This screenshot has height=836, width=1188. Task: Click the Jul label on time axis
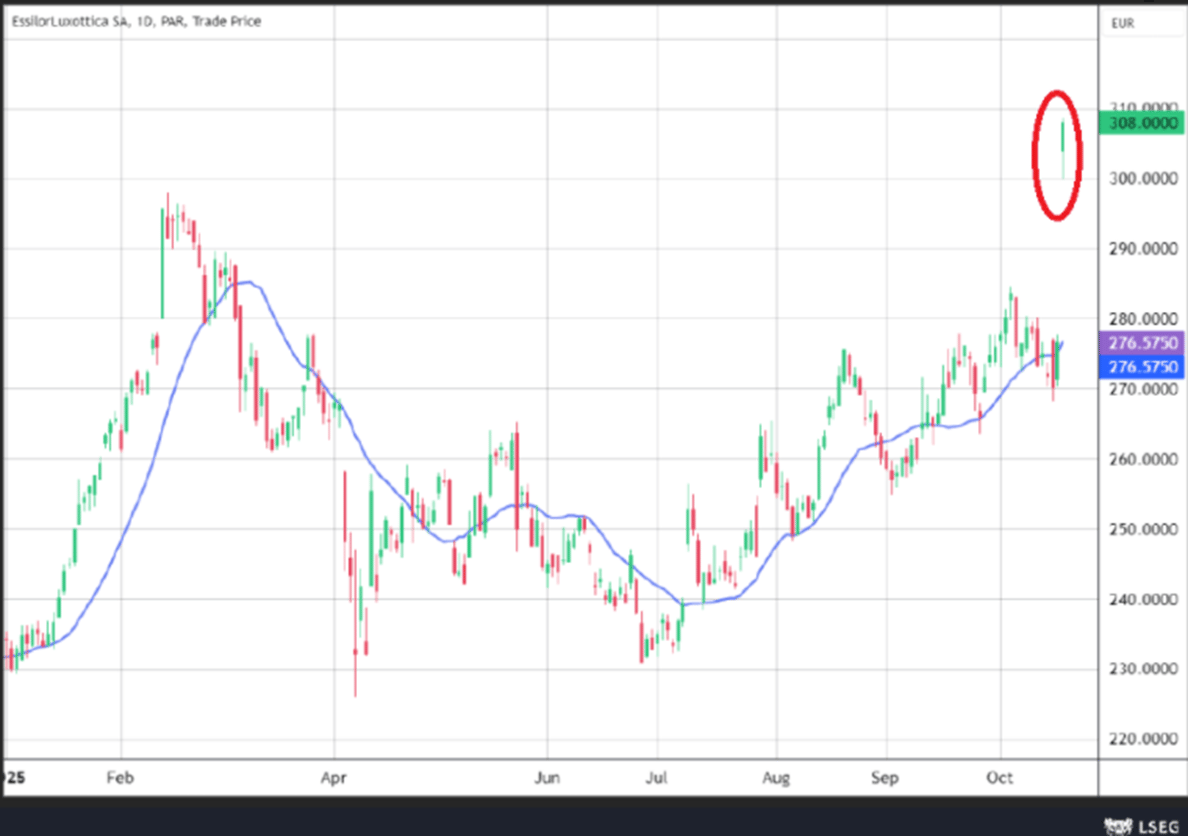pyautogui.click(x=656, y=778)
